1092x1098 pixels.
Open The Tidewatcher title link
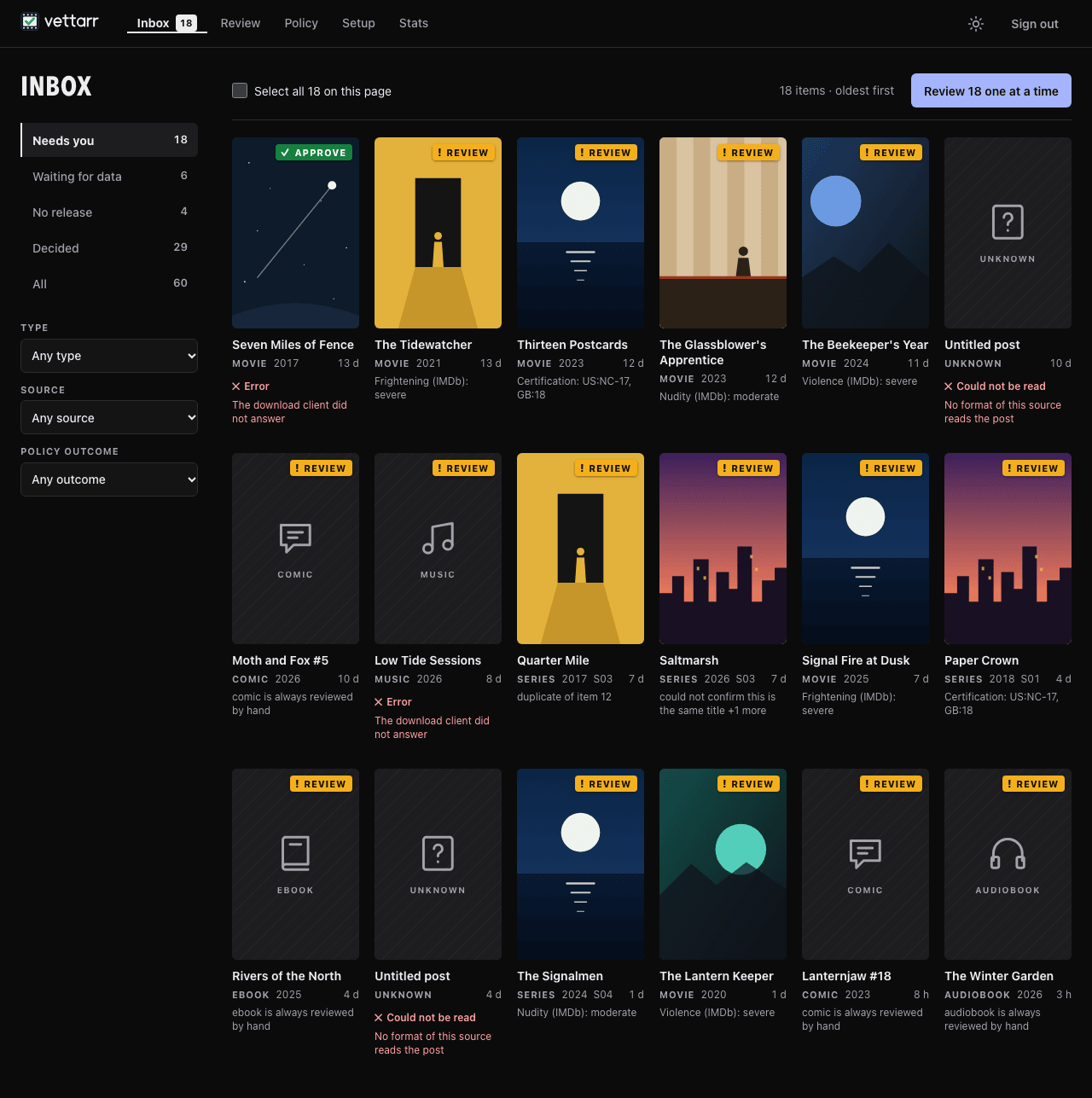point(423,345)
